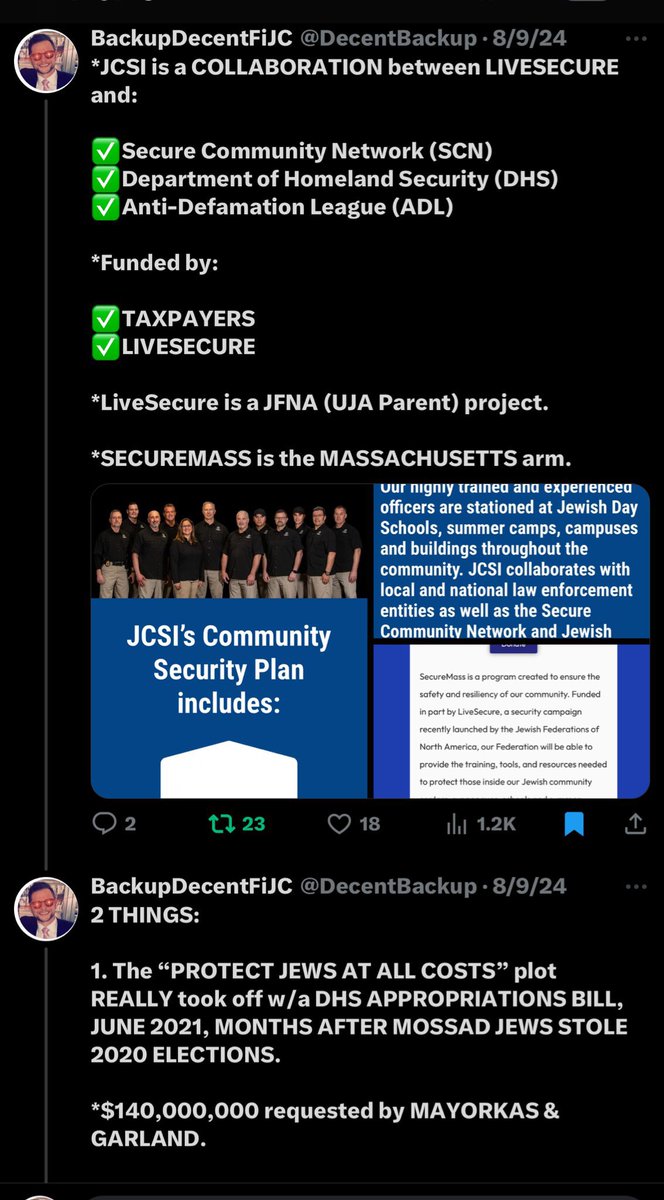
Task: Open the more options menu on second tweet
Action: (x=636, y=886)
